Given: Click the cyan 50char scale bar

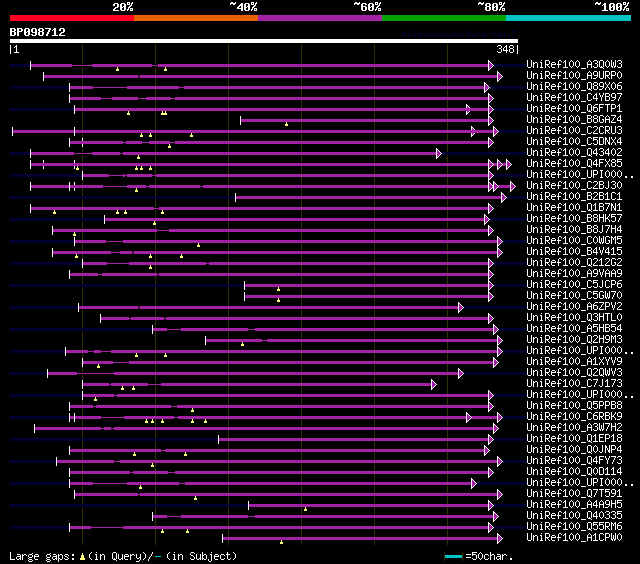Looking at the screenshot, I should 453,556.
